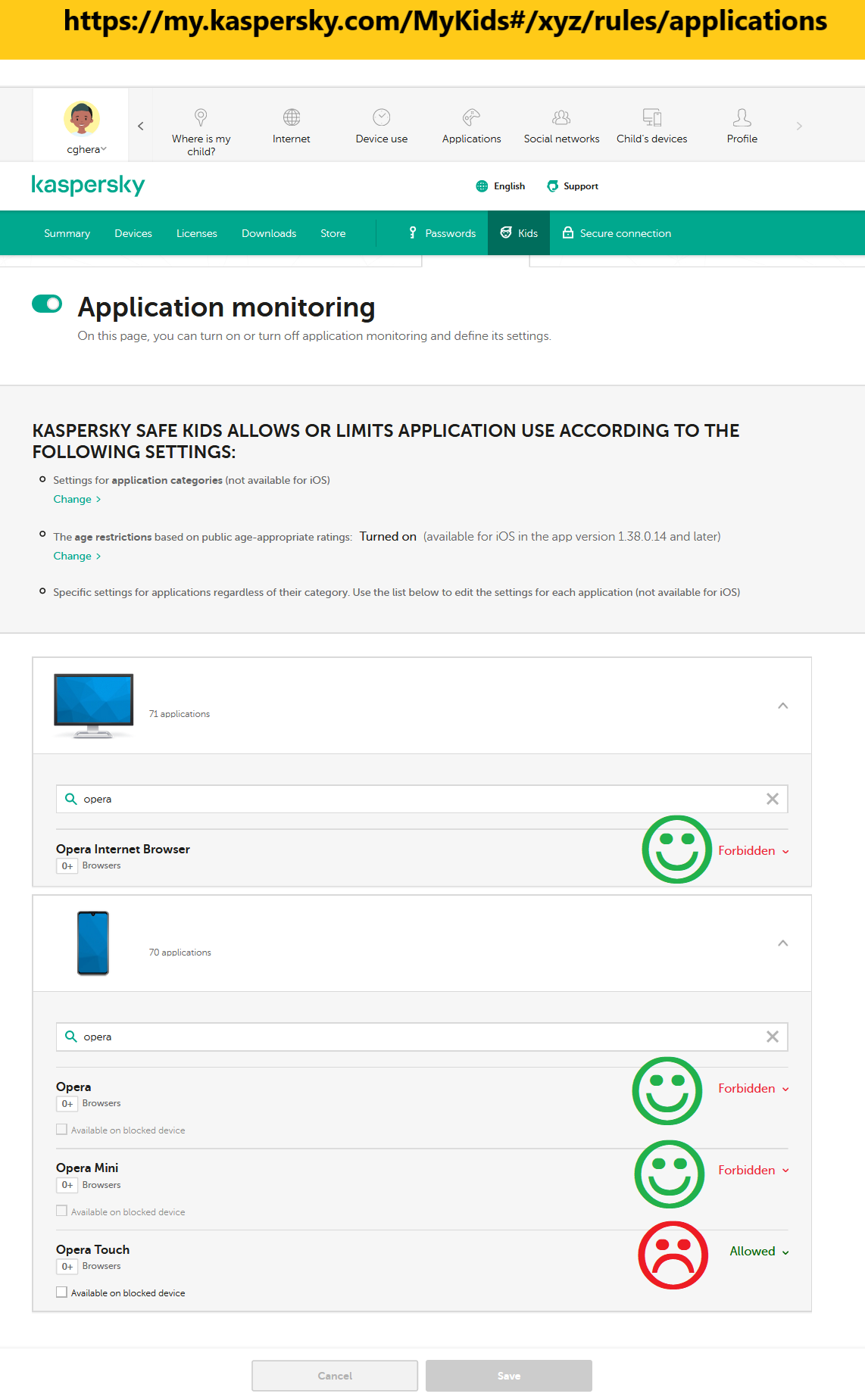Open the Passwords section
The width and height of the screenshot is (865, 1400).
(442, 233)
